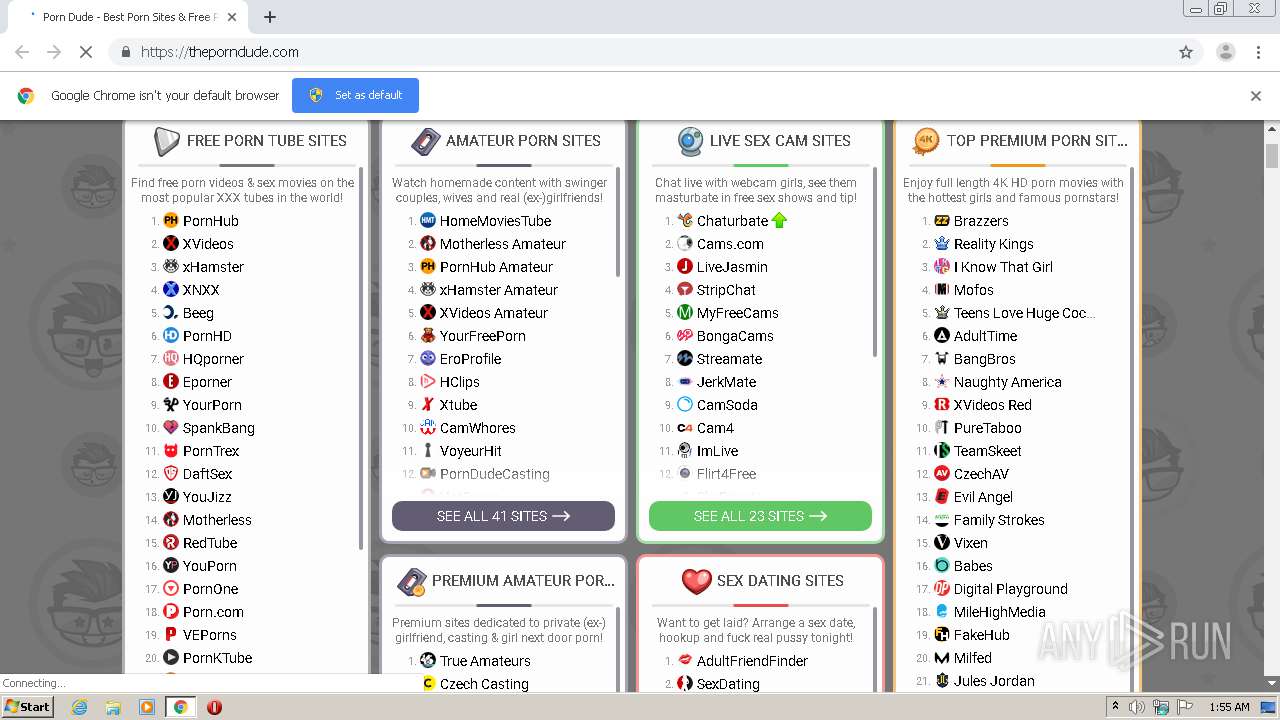
Task: Go back to the previous page
Action: [22, 52]
